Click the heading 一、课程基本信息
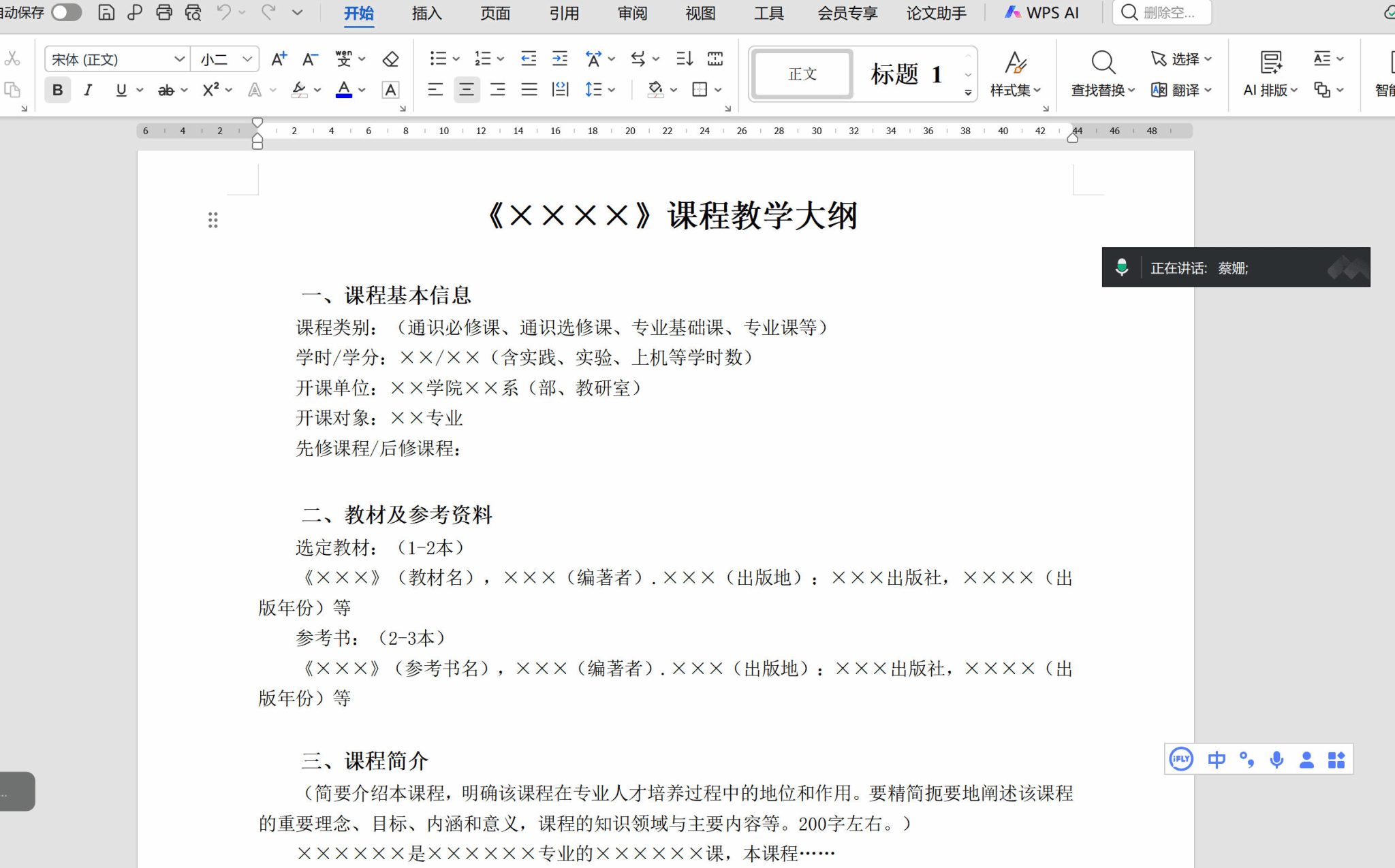This screenshot has height=868, width=1395. coord(386,295)
